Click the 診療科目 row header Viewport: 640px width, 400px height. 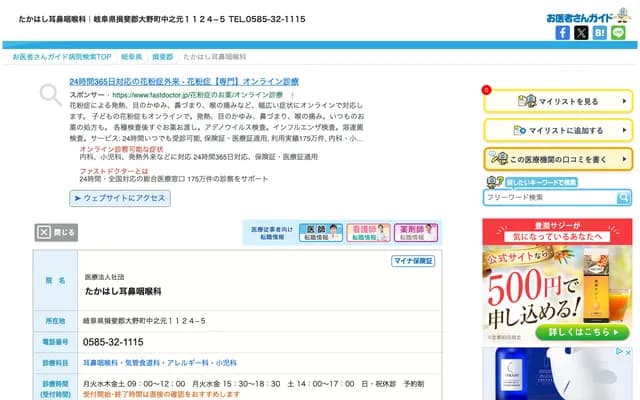click(x=56, y=363)
